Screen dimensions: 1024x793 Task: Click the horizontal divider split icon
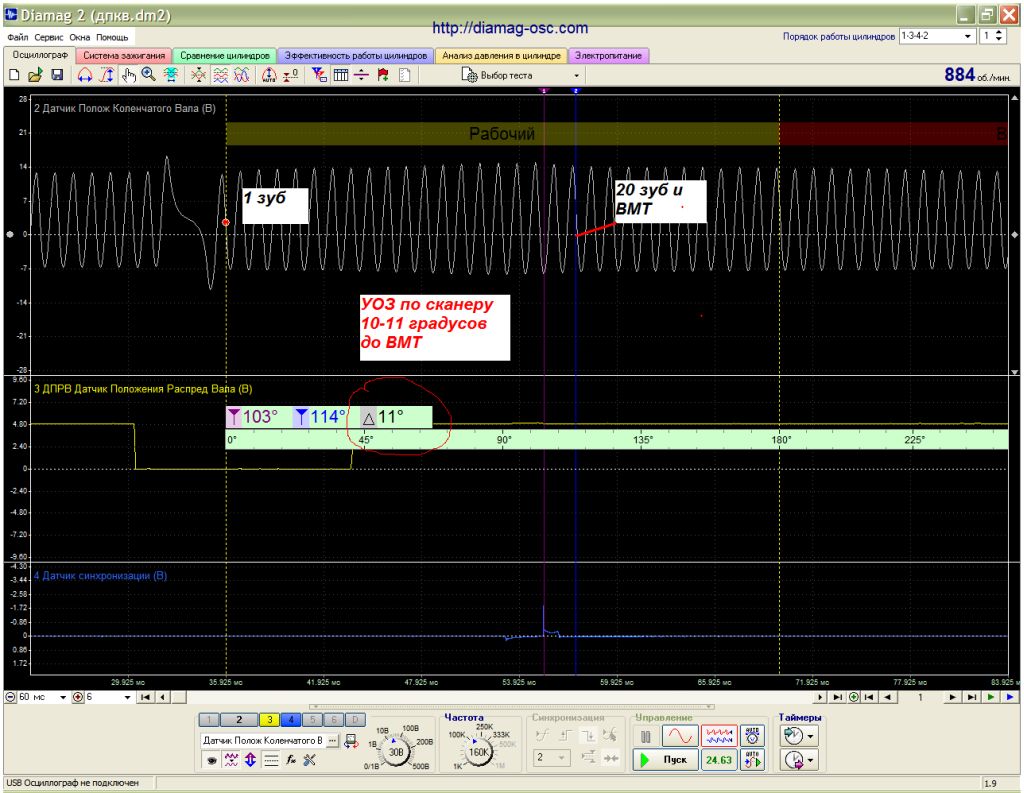pos(361,75)
